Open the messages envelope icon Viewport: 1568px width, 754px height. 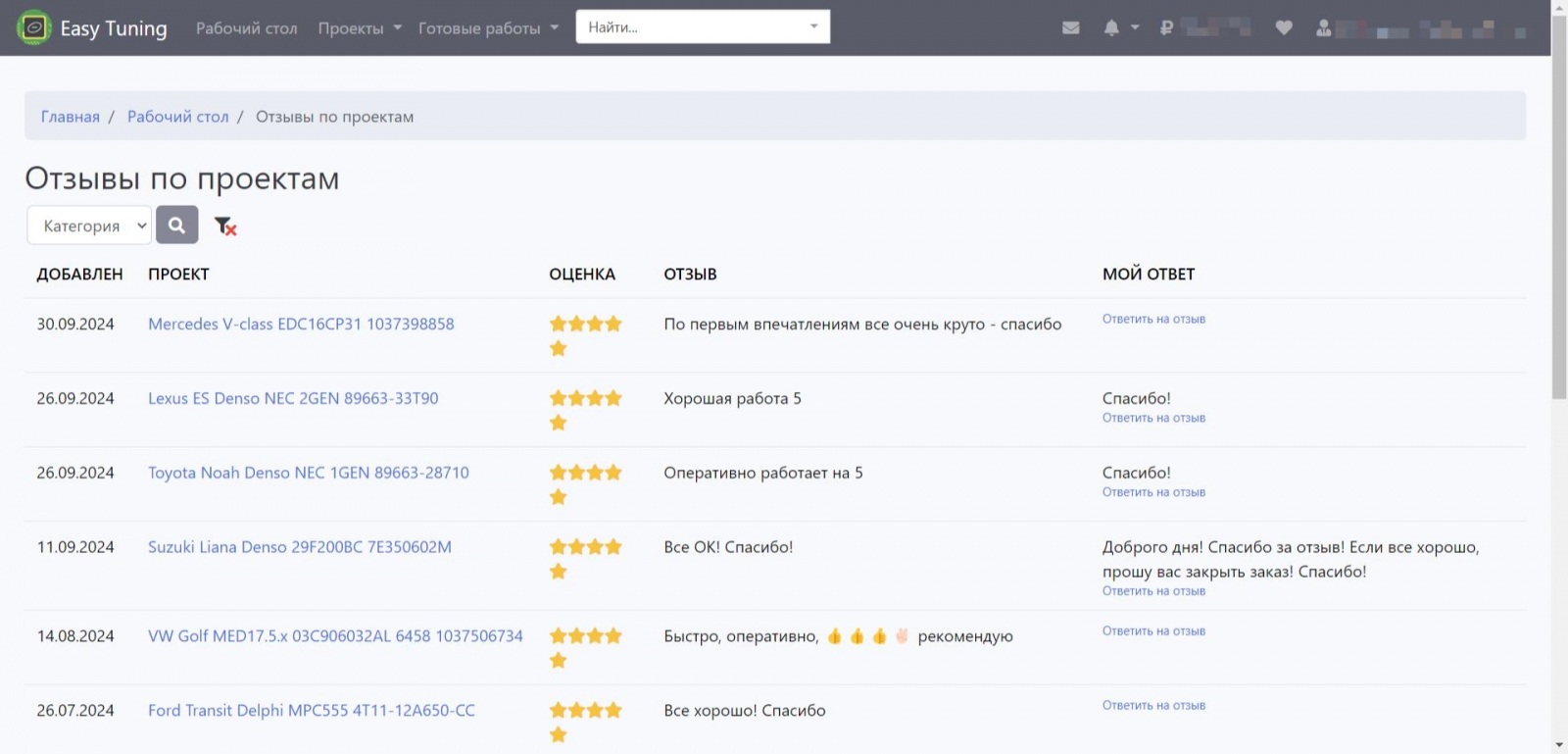pos(1070,27)
